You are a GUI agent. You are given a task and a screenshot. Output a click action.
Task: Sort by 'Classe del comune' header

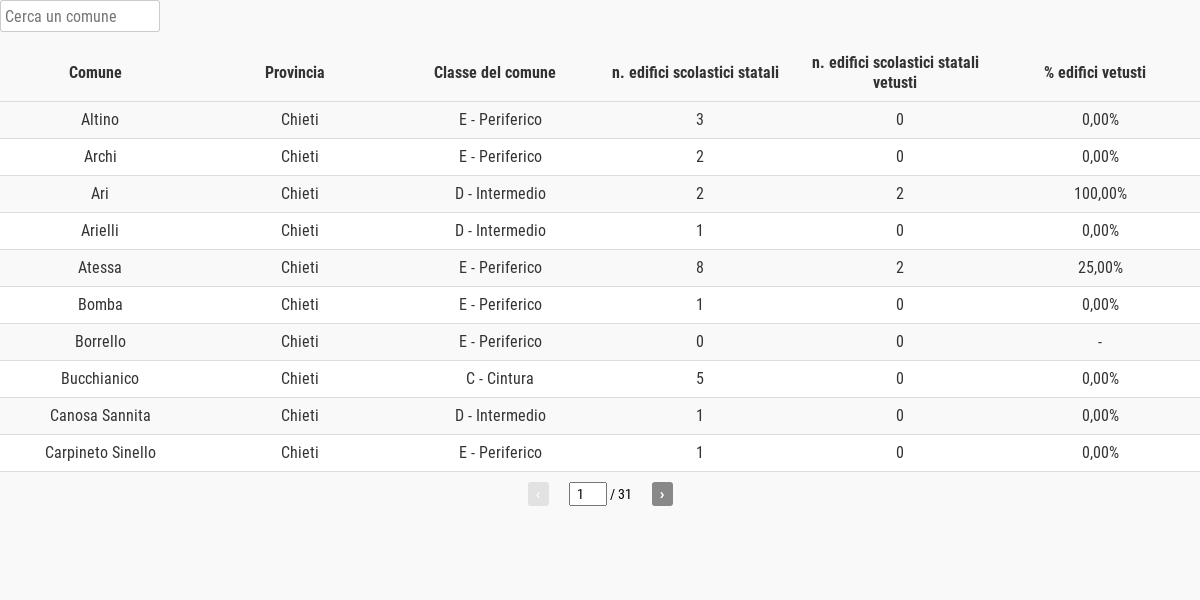(x=495, y=72)
